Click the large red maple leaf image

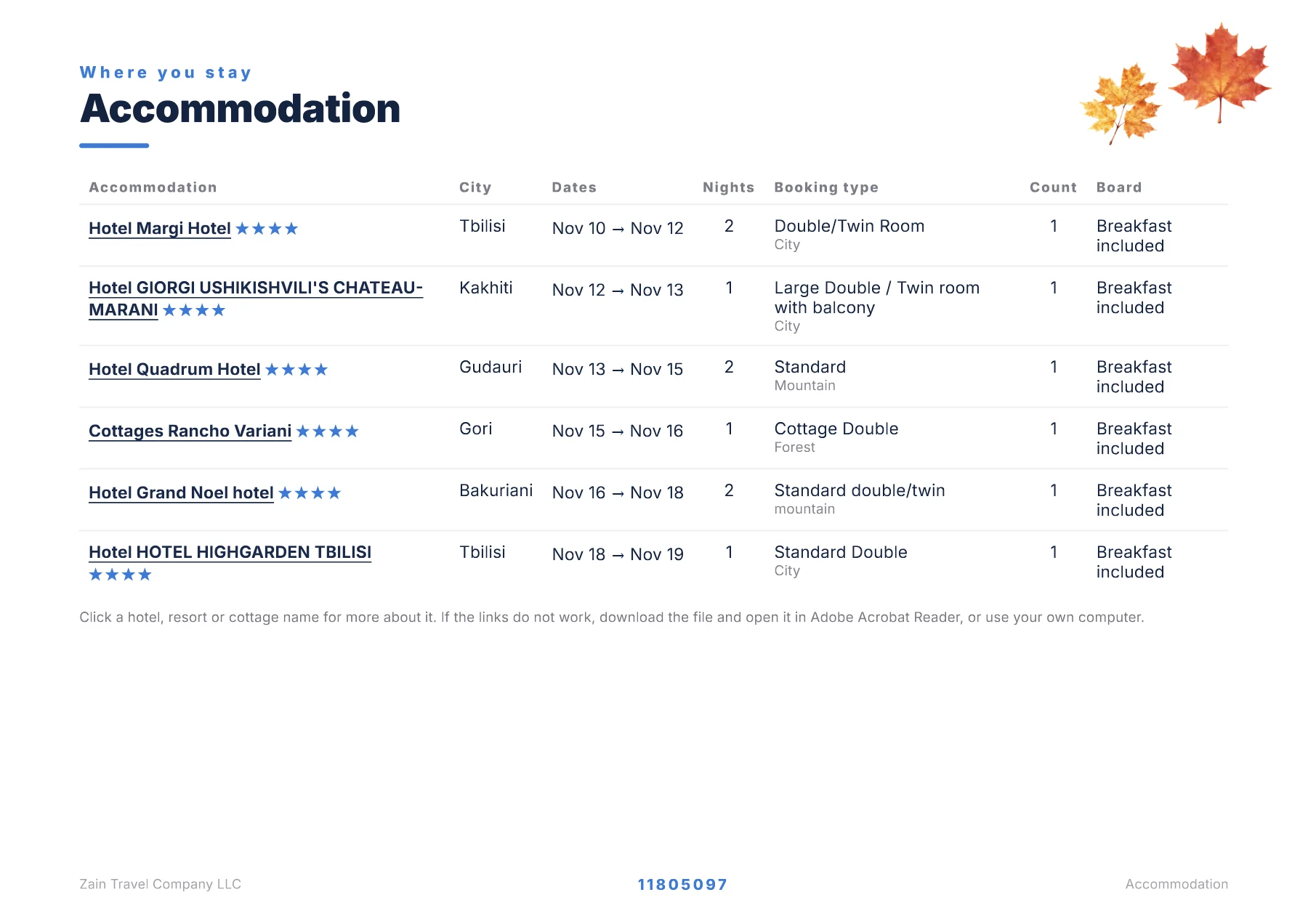click(1219, 73)
